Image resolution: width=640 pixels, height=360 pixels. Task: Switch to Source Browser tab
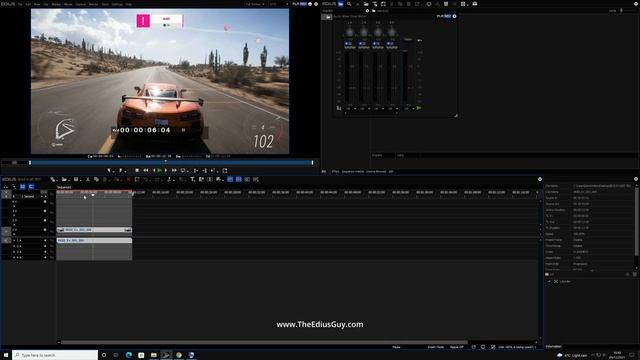376,171
